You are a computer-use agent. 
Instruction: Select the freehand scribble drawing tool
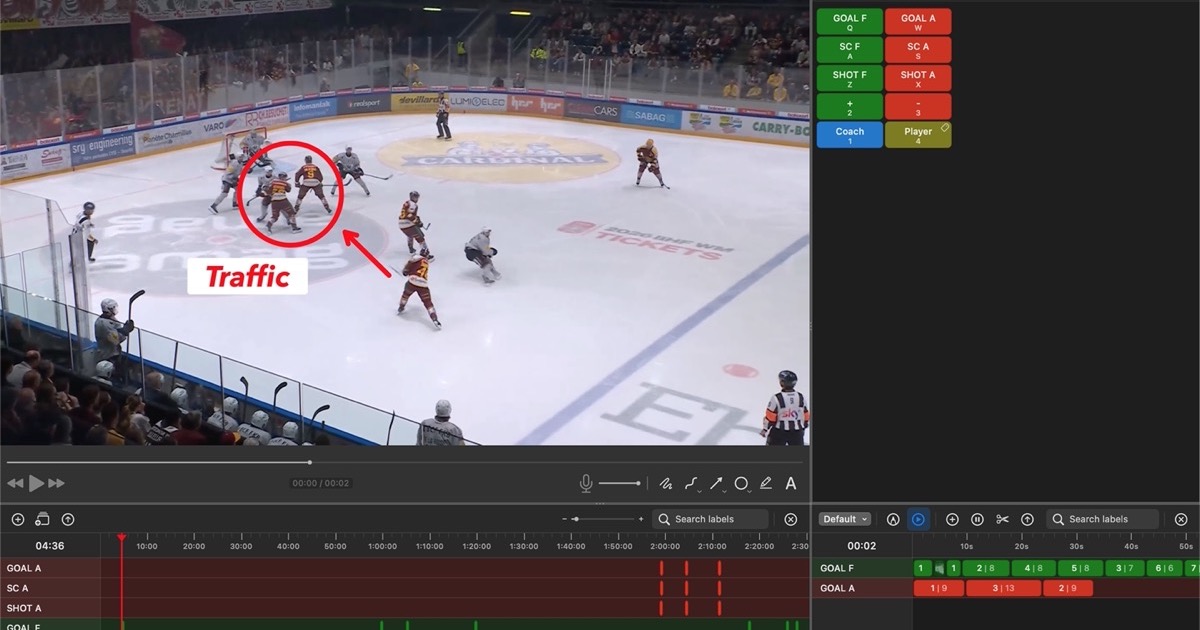tap(666, 483)
